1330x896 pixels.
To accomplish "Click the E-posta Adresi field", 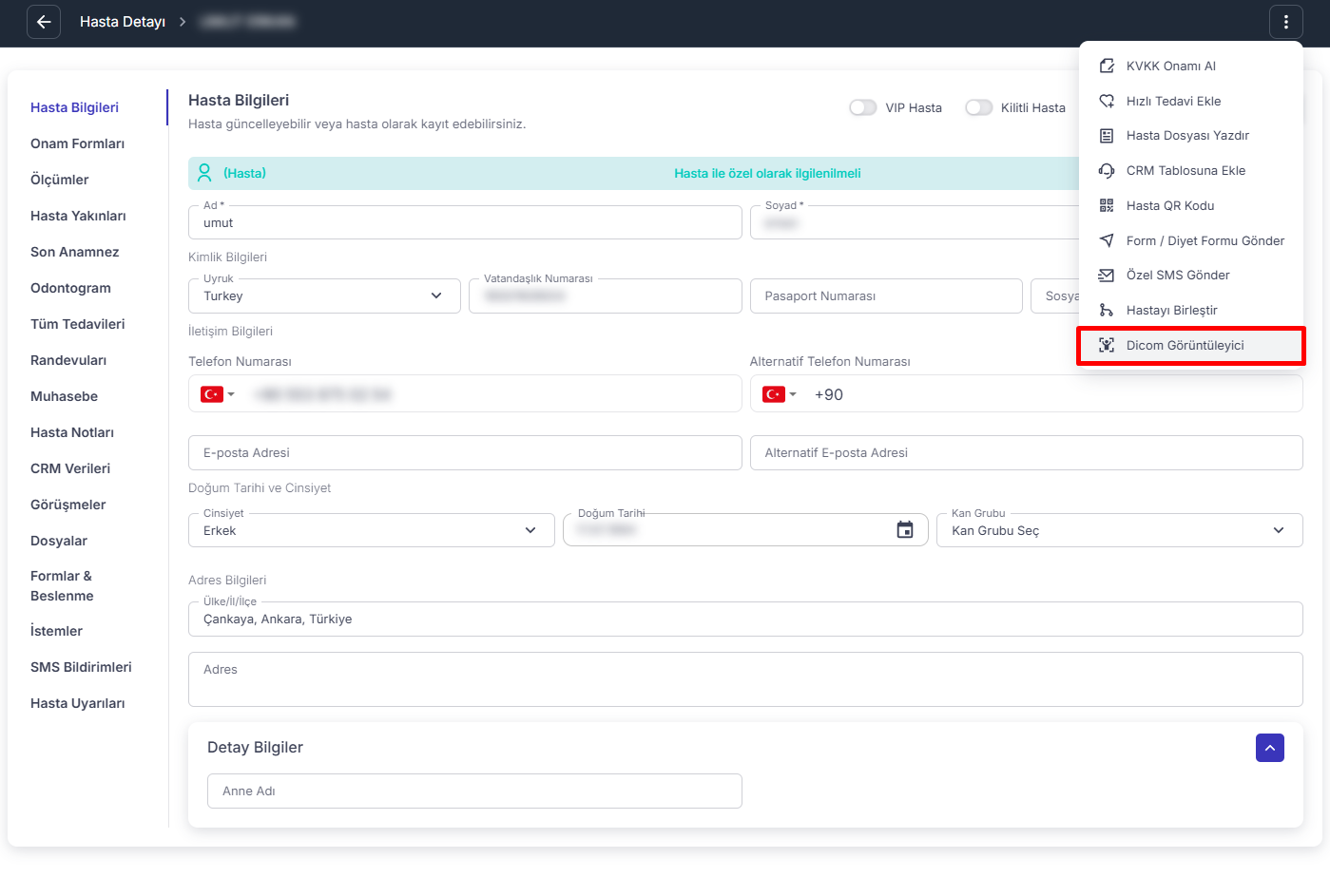I will point(465,453).
